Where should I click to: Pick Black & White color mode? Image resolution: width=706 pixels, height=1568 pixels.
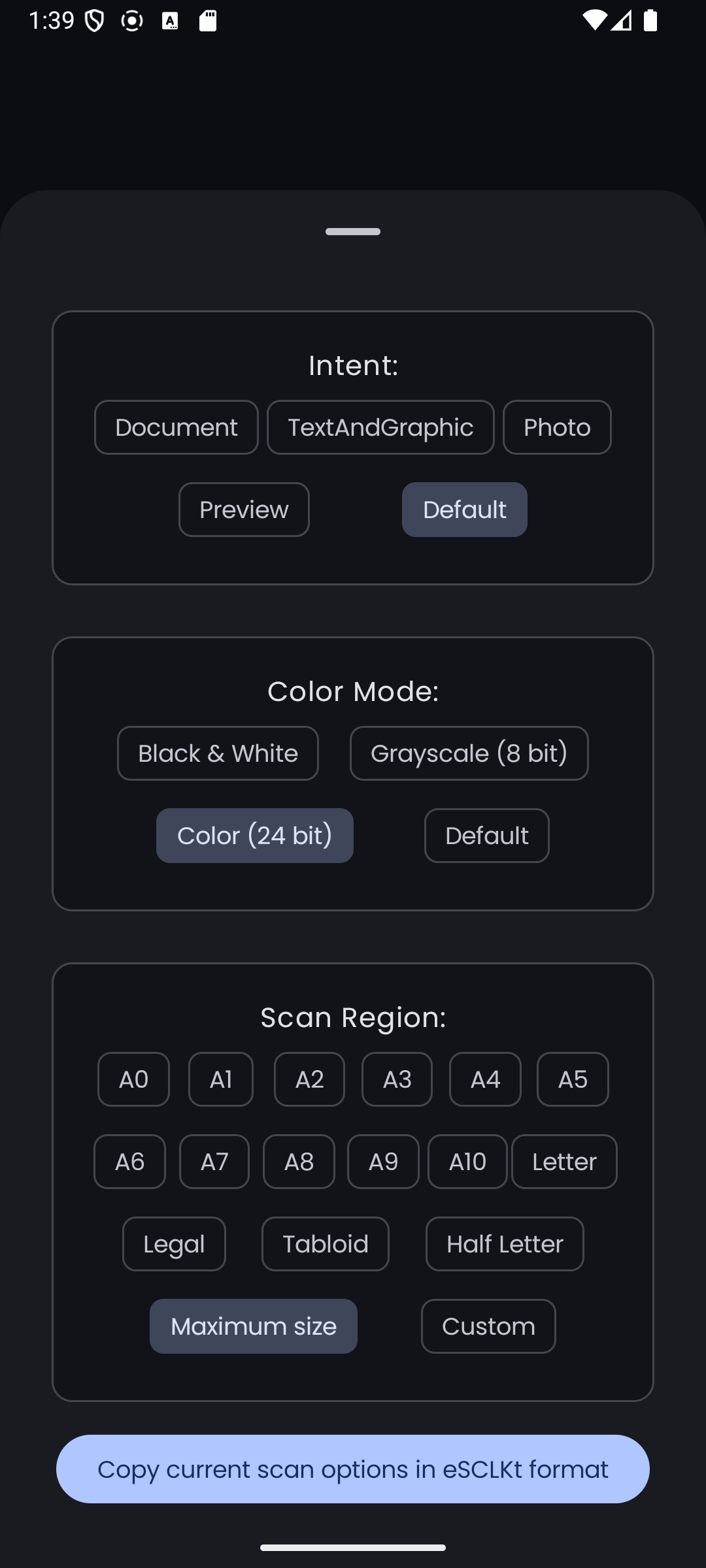[x=218, y=753]
